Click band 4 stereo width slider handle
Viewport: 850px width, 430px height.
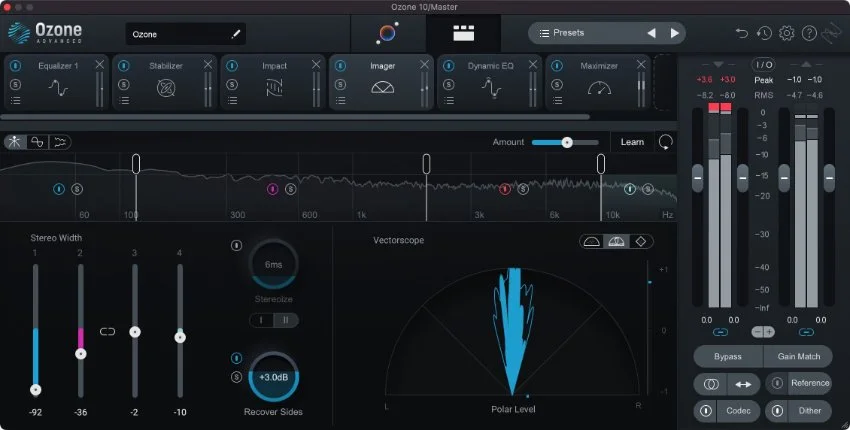pos(180,337)
